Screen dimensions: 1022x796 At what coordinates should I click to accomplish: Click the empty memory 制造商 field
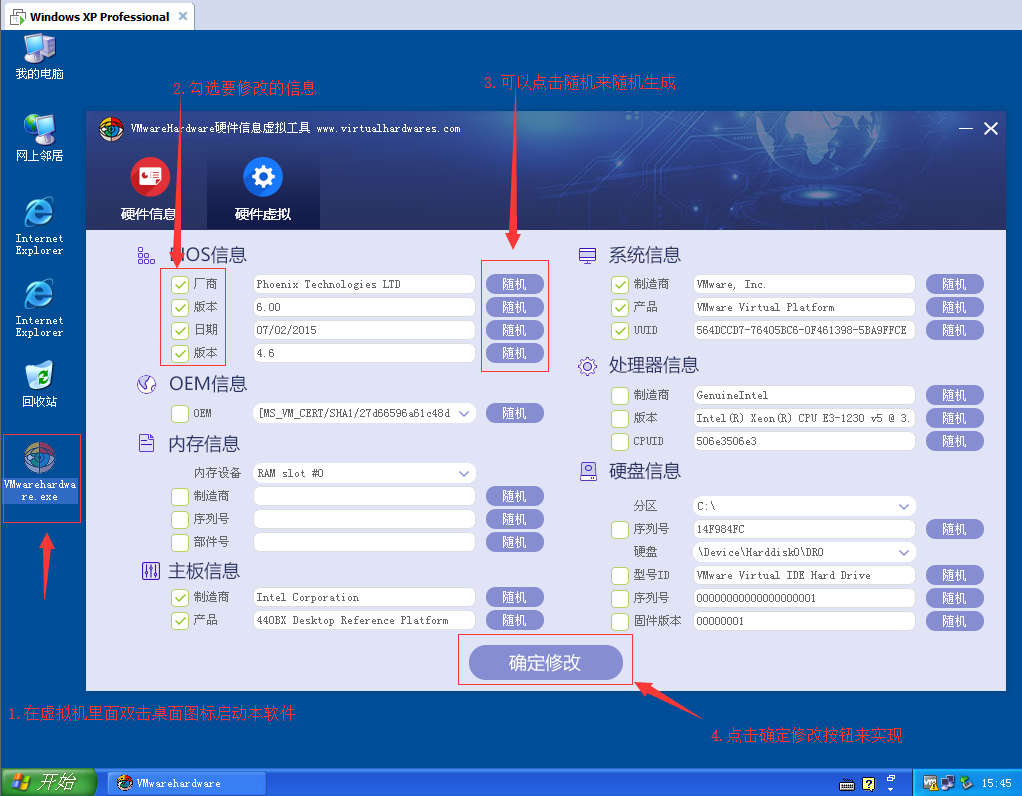point(364,496)
